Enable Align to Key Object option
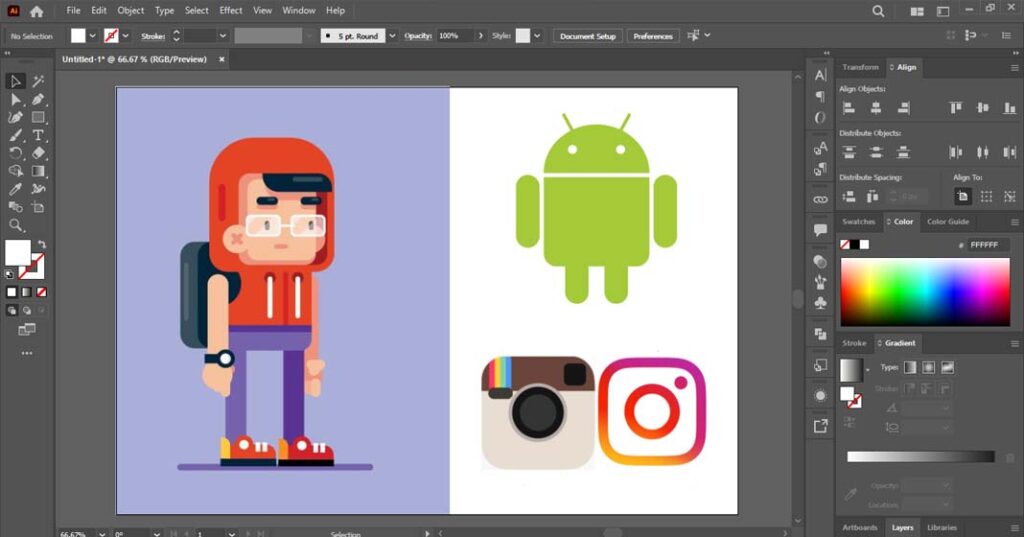The width and height of the screenshot is (1024, 537). tap(1010, 196)
